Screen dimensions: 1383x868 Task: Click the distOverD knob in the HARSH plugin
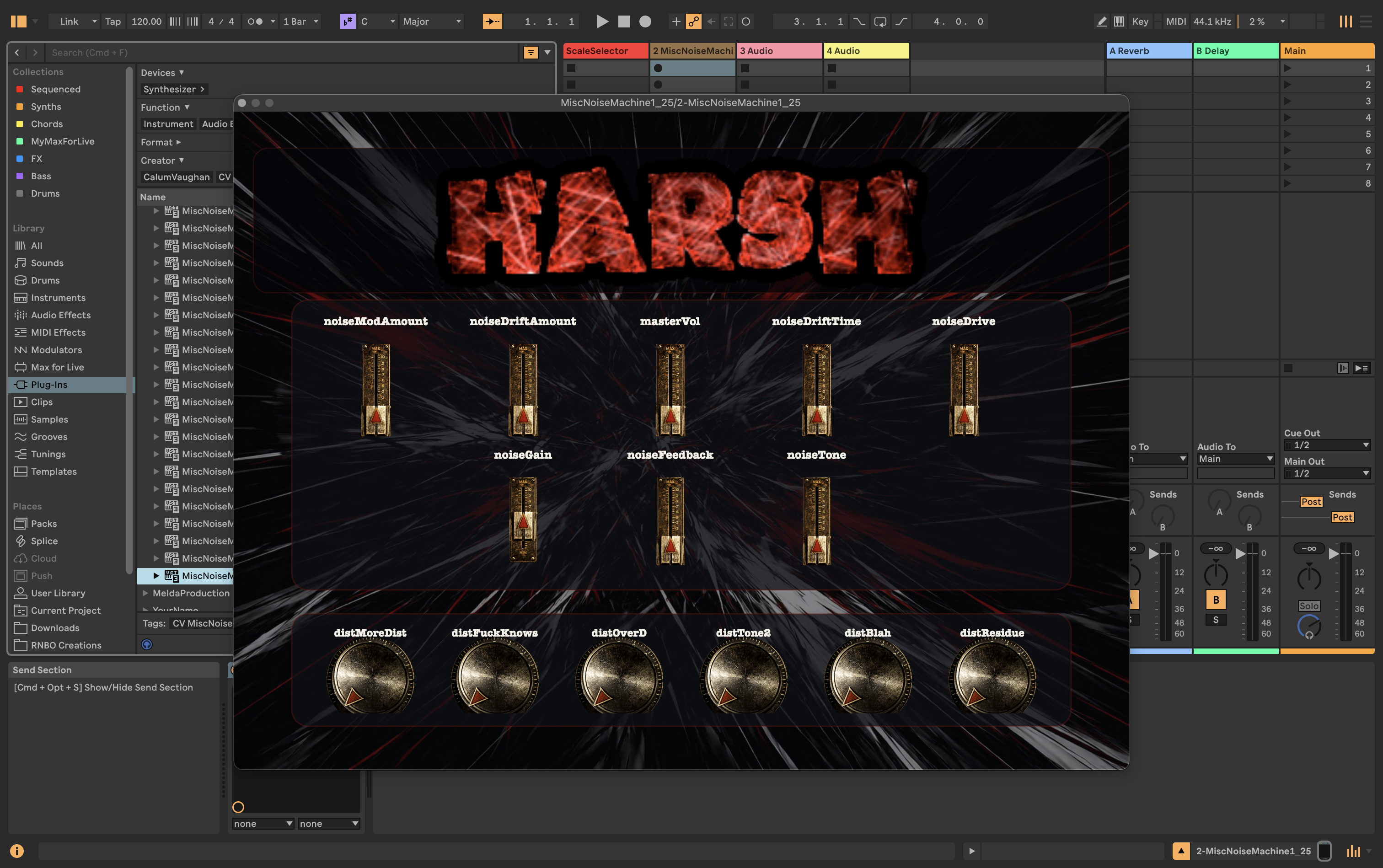(x=619, y=676)
